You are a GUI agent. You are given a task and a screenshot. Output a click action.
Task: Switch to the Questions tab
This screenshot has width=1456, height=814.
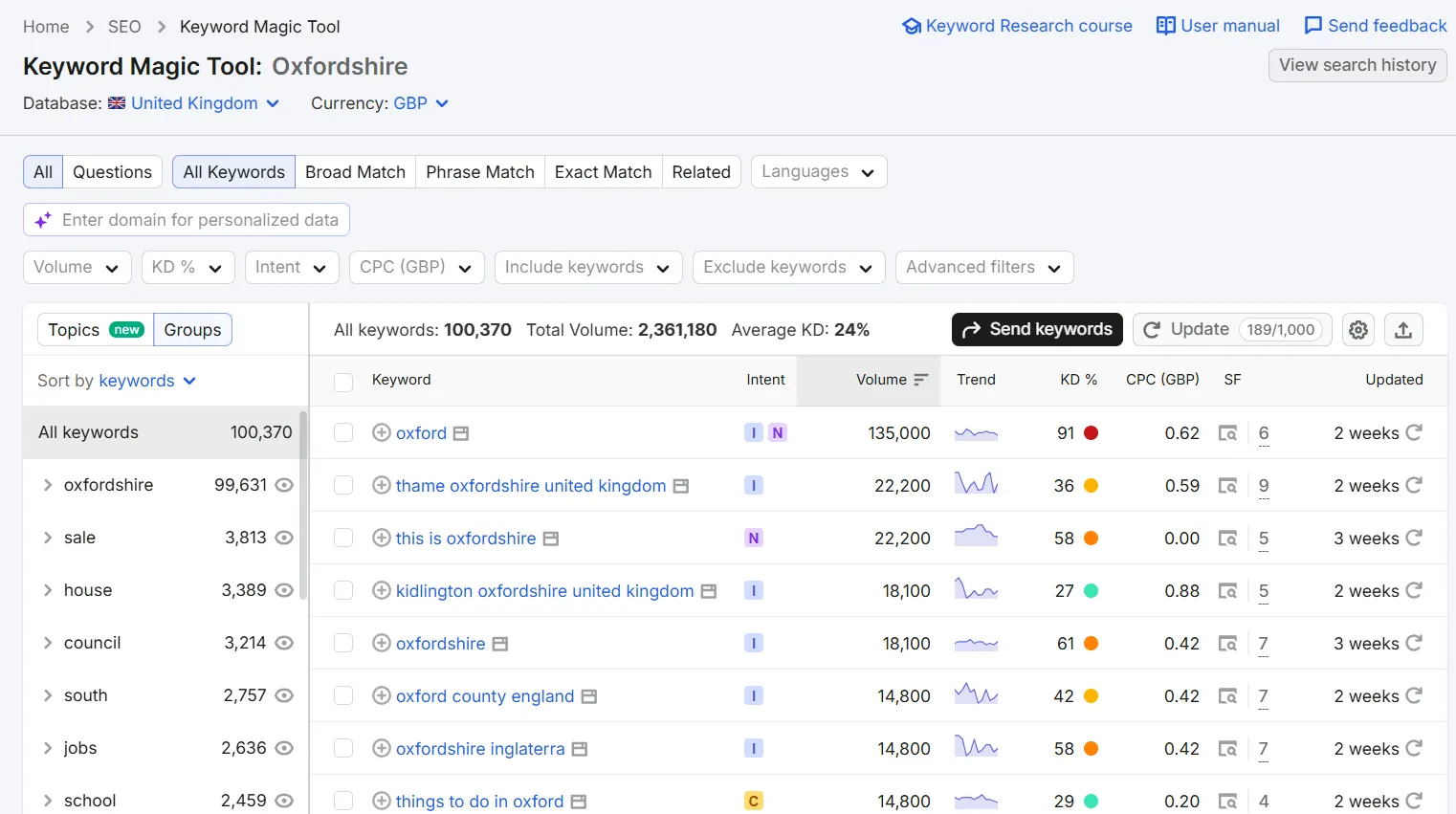(112, 171)
